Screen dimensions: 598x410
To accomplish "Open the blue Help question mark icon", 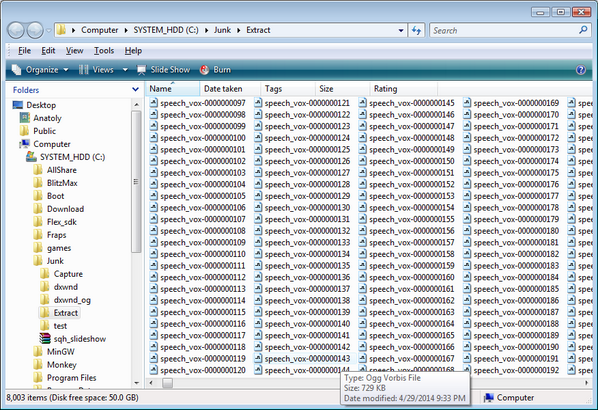I will point(581,70).
